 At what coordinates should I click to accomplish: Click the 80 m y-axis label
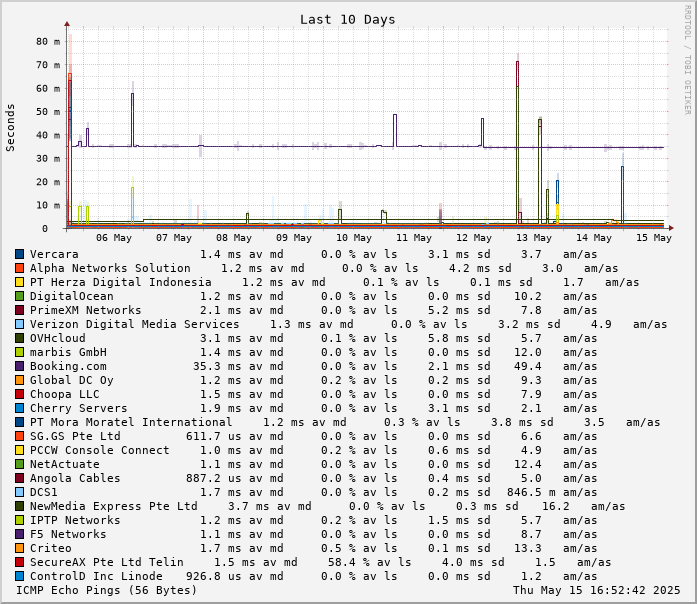pos(48,41)
